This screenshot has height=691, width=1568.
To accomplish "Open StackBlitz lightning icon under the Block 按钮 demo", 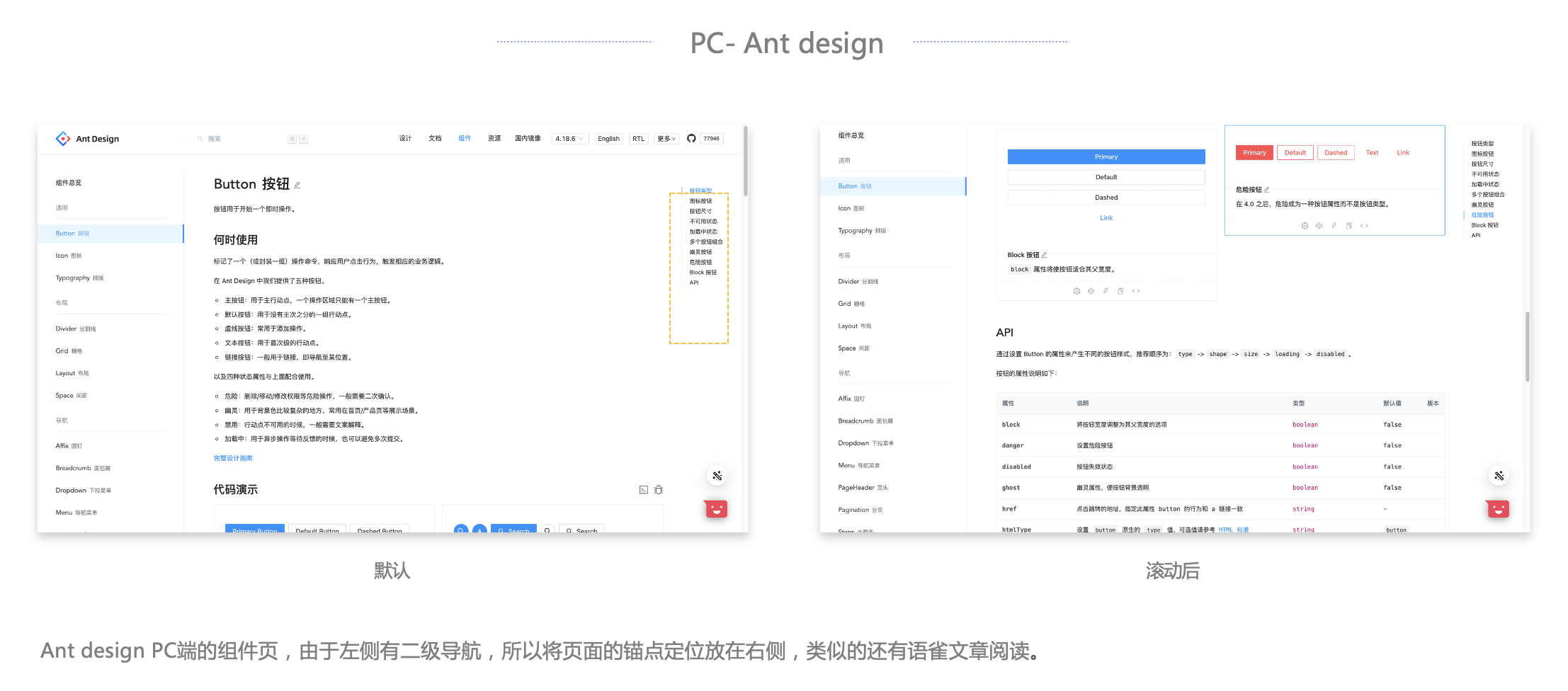I will tap(1106, 291).
